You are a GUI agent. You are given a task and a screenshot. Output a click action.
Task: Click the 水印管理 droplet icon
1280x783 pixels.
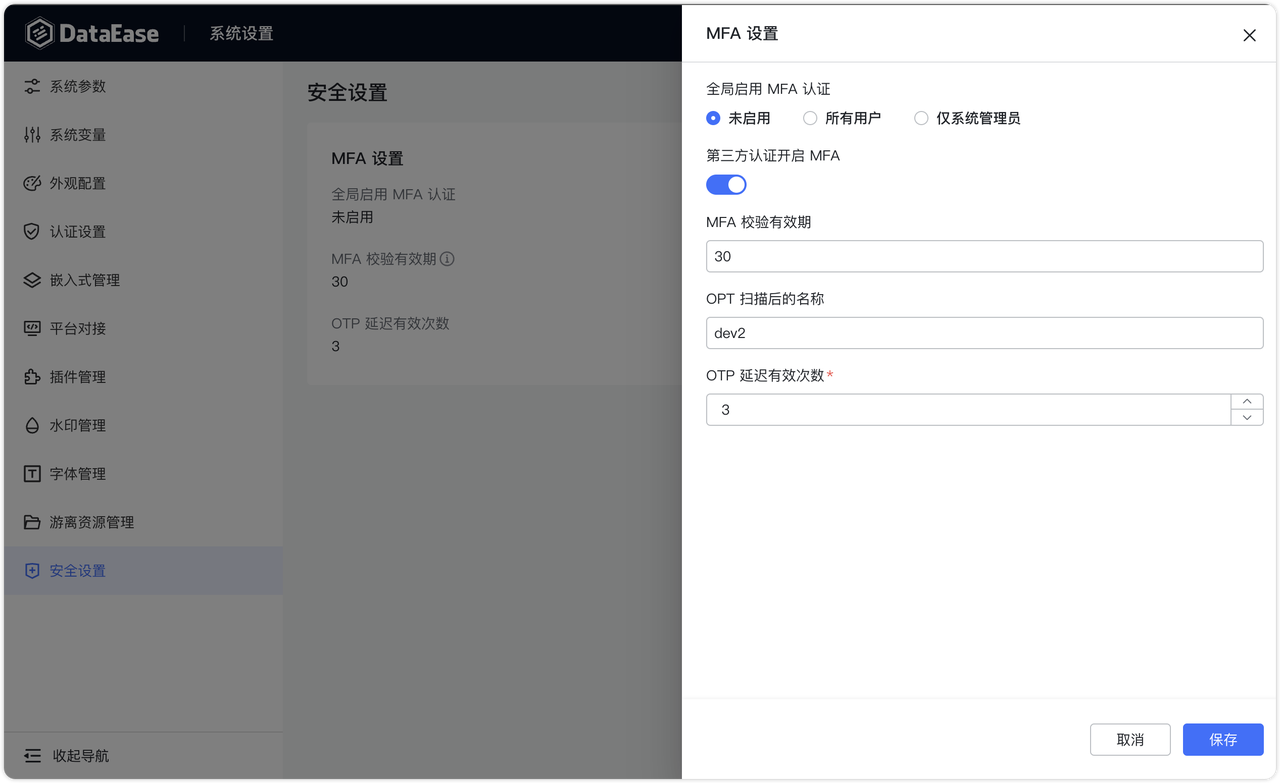(x=32, y=425)
